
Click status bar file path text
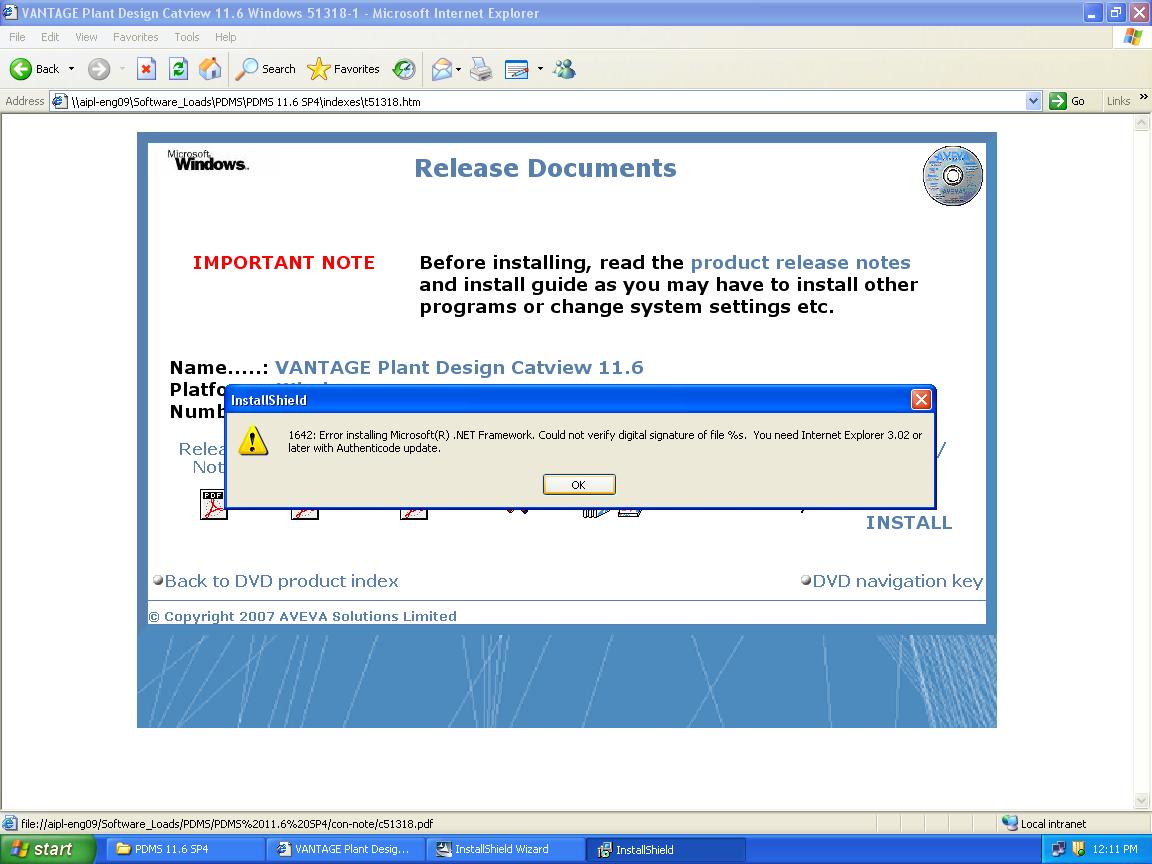coord(227,824)
